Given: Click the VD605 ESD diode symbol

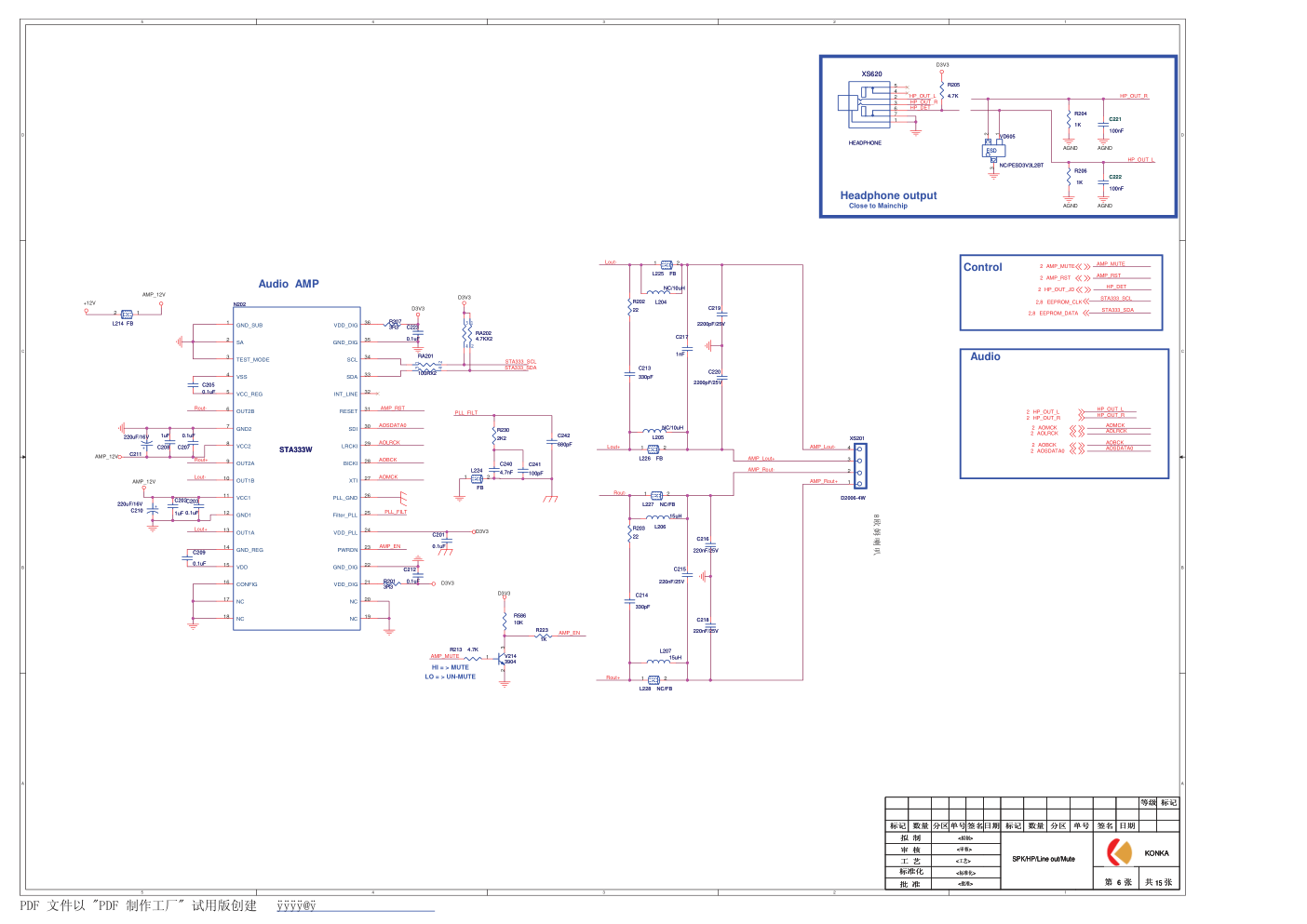Looking at the screenshot, I should click(x=993, y=149).
